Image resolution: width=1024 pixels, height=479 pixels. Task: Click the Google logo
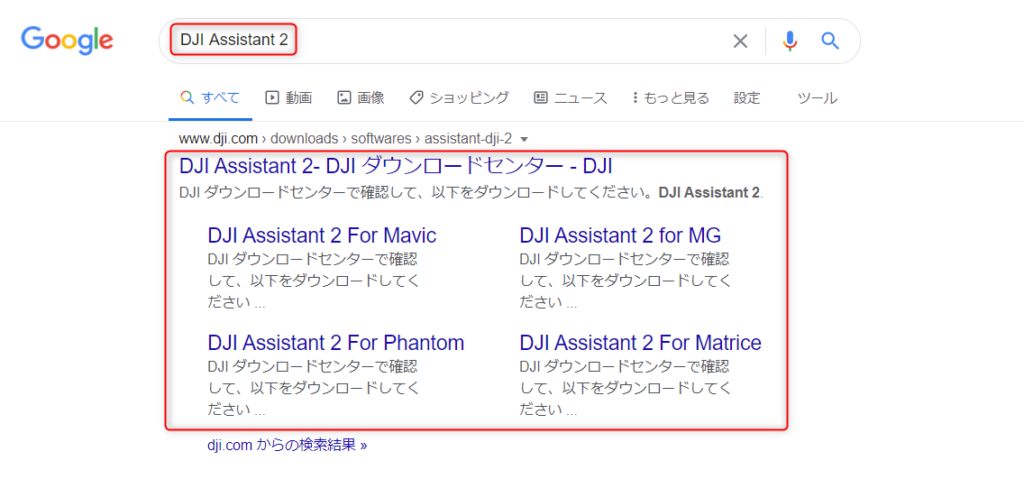click(x=67, y=41)
